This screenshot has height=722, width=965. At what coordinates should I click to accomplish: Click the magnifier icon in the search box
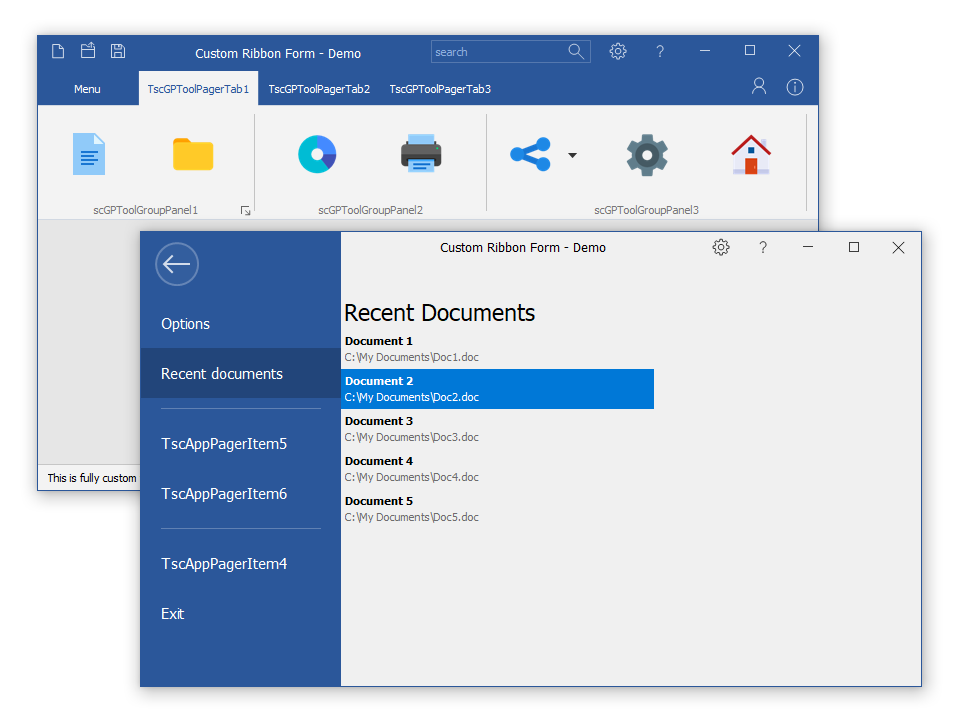pos(576,52)
